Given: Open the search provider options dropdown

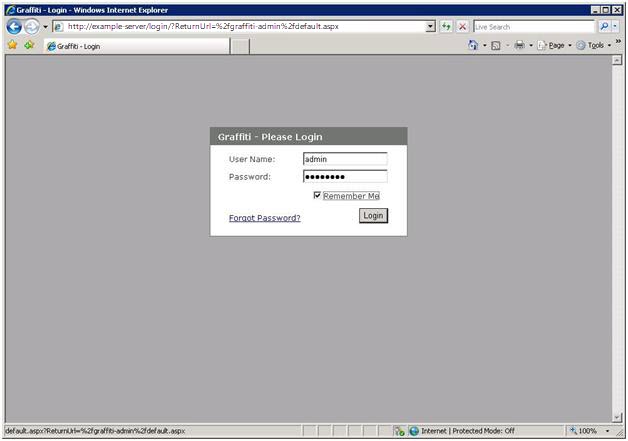Looking at the screenshot, I should click(x=615, y=27).
